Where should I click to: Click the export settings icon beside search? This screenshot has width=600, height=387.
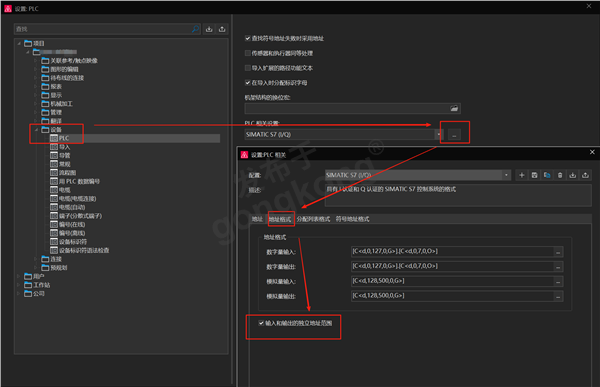(x=222, y=29)
